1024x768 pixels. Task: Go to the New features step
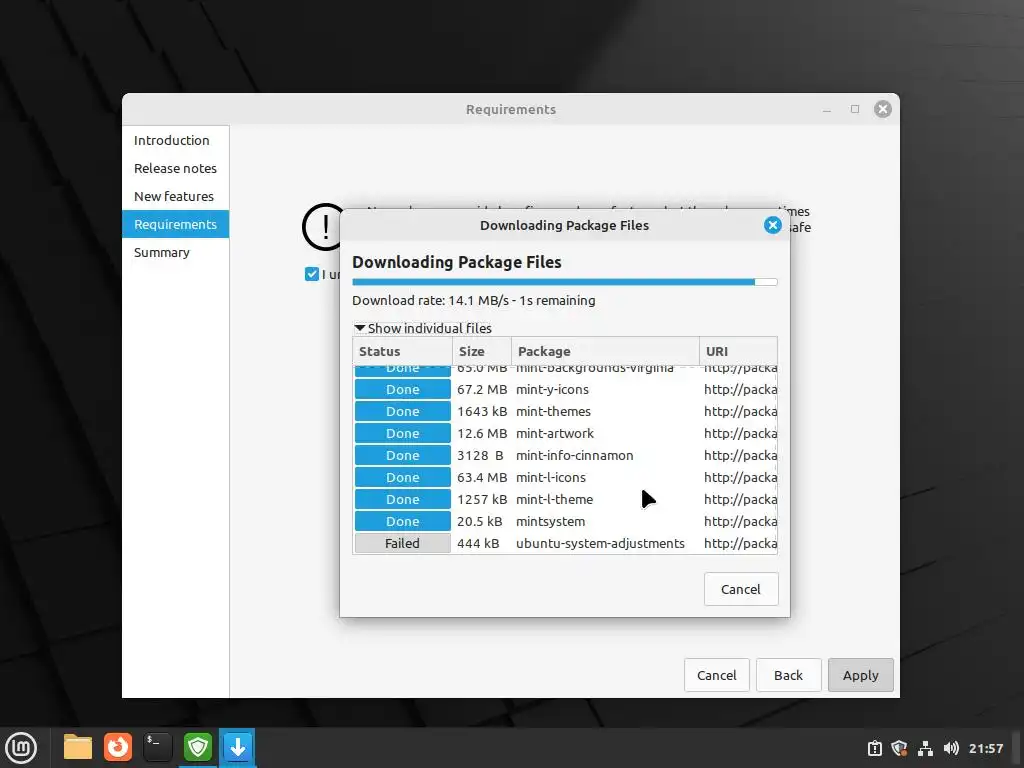[176, 197]
